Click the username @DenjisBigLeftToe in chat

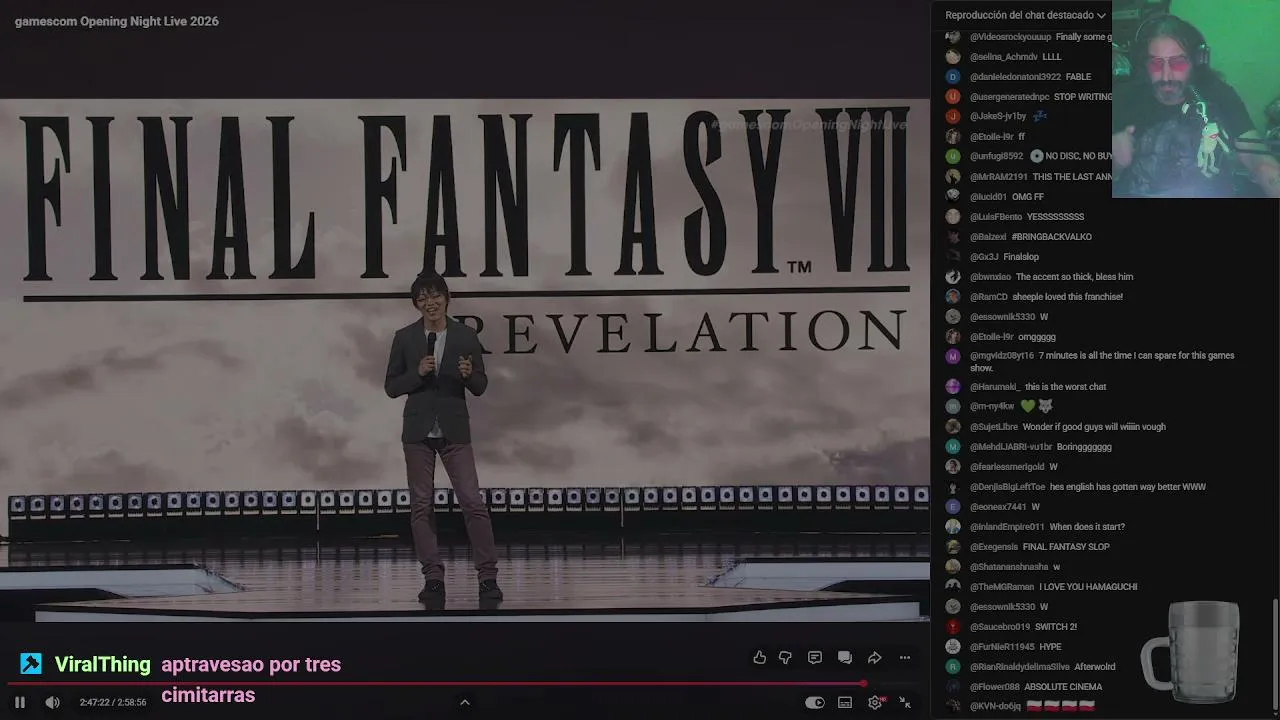pos(1008,487)
